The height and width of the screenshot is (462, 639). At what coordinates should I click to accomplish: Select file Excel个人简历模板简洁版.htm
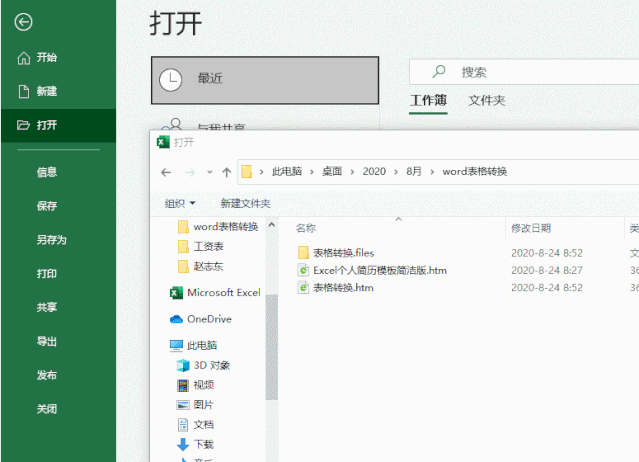point(372,271)
